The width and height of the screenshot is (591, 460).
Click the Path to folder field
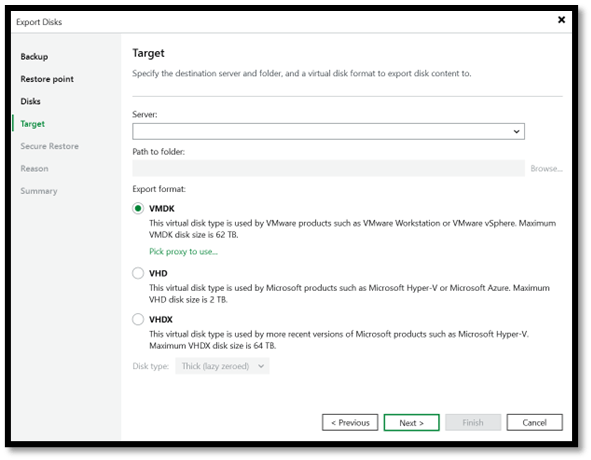click(x=328, y=169)
